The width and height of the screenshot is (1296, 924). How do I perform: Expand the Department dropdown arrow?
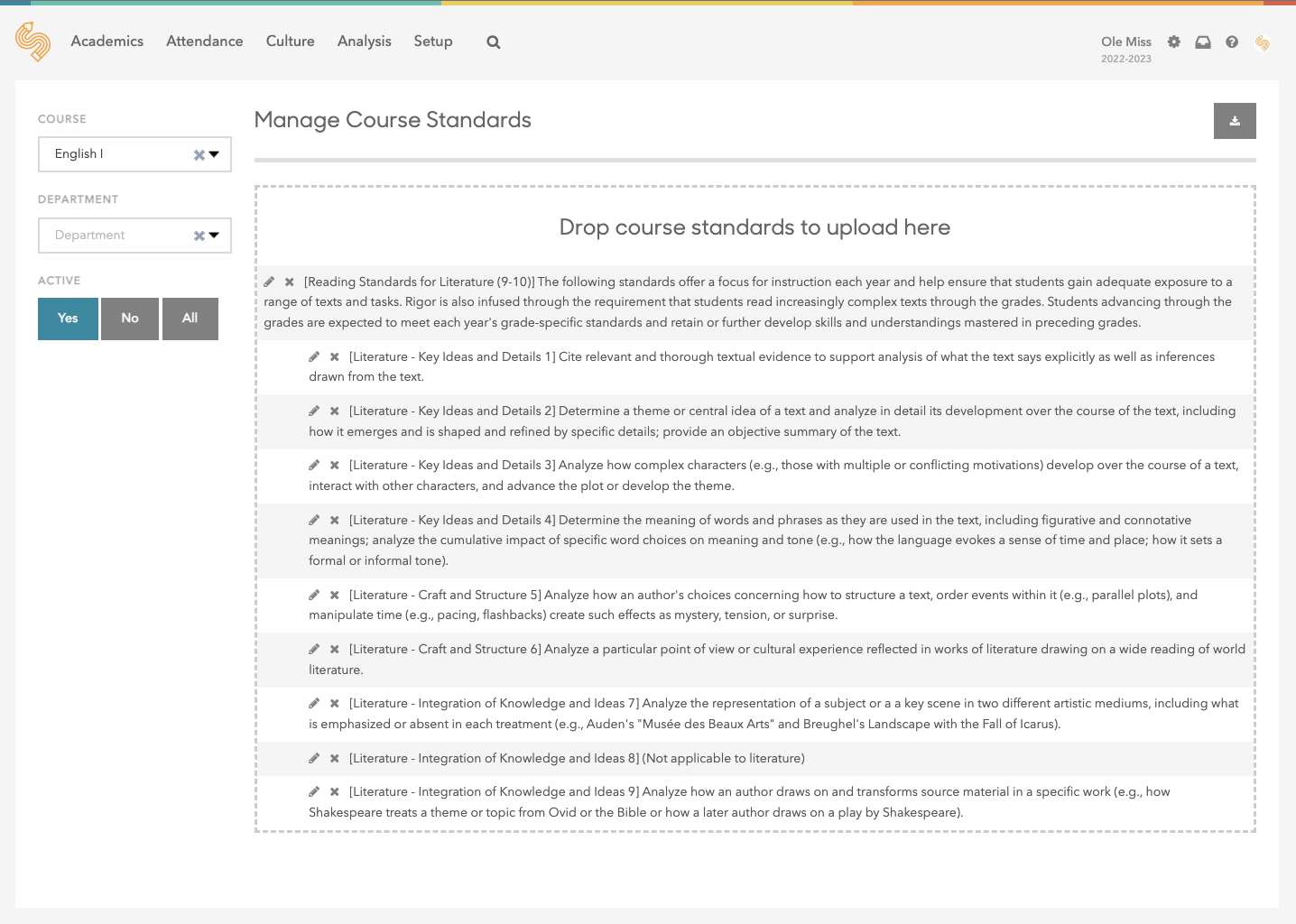(x=215, y=236)
